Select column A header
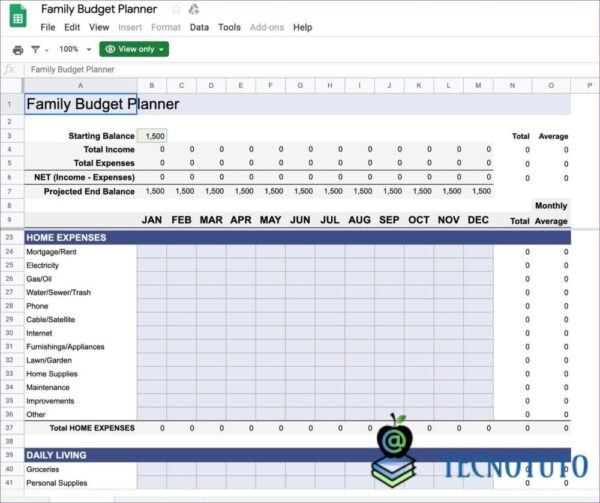Viewport: 600px width, 503px height. pos(80,86)
